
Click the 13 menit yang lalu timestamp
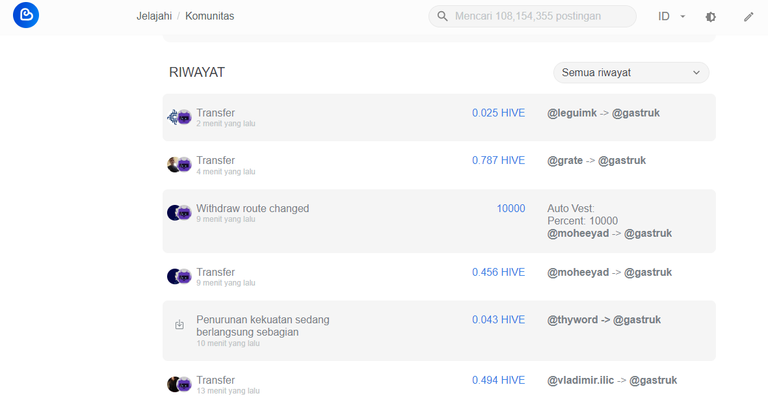point(228,391)
